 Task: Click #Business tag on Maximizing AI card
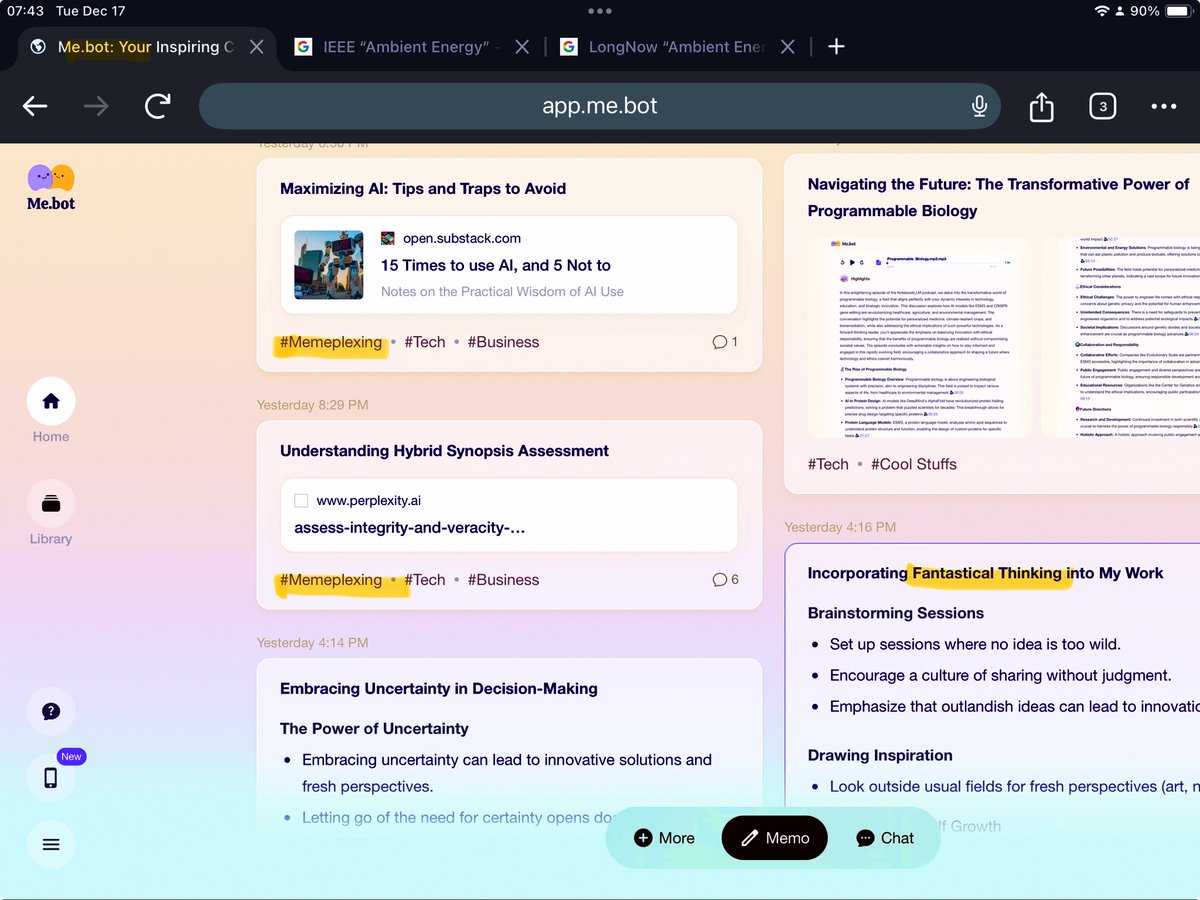point(503,342)
